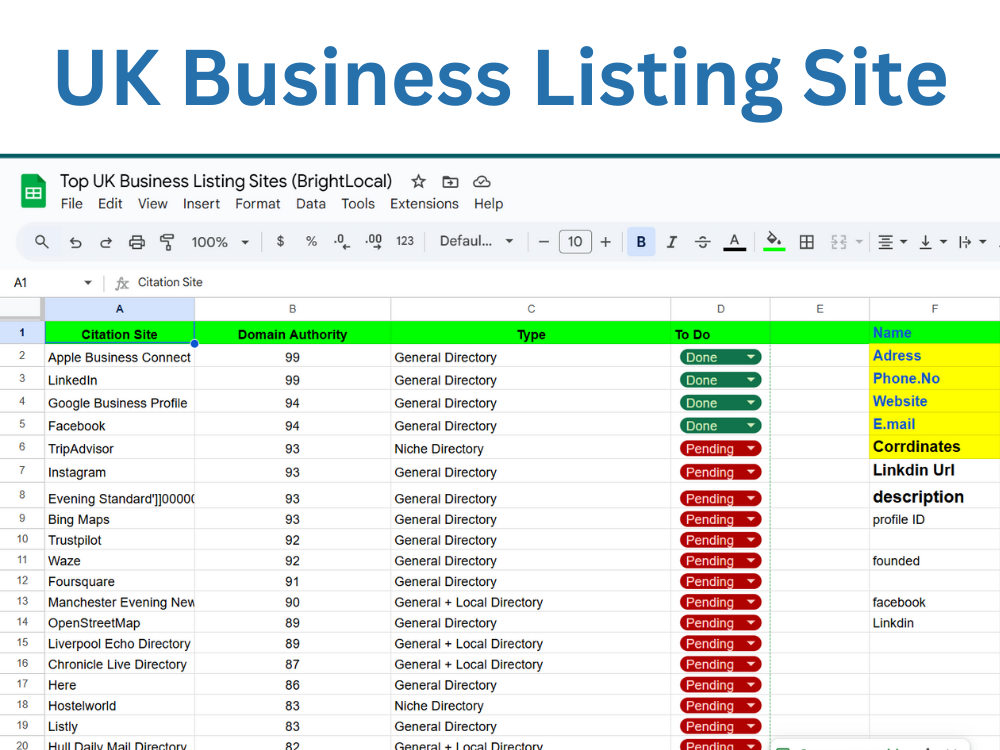Toggle italic formatting
This screenshot has width=1000, height=750.
coord(672,242)
